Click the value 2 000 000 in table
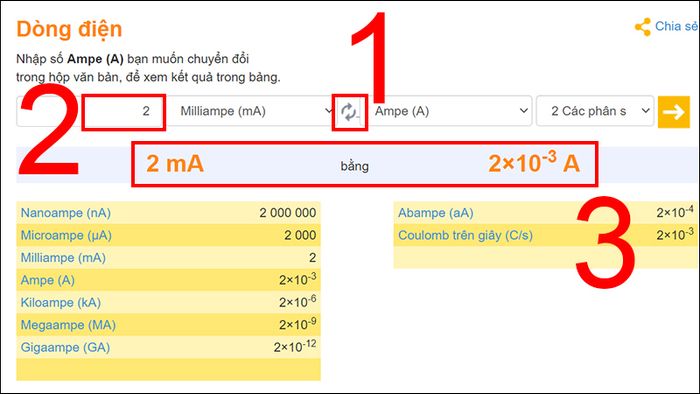 (288, 213)
